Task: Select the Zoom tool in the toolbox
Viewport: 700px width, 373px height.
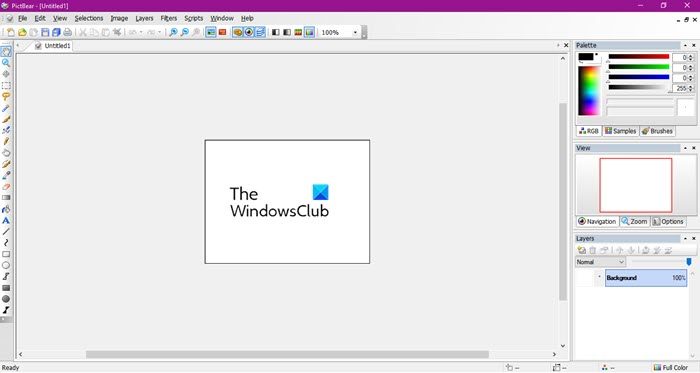Action: point(6,62)
